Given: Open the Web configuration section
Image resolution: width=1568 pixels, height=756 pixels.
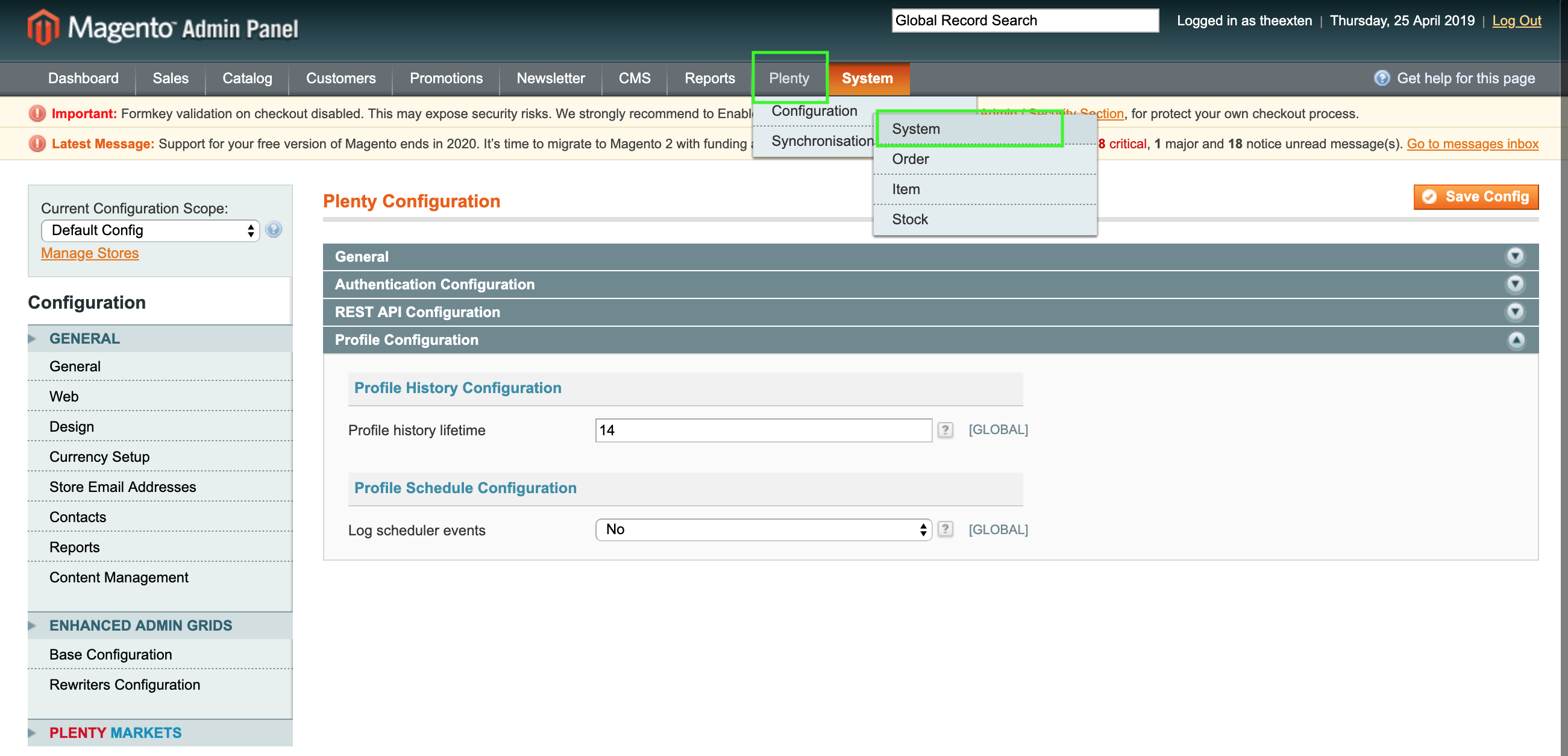Looking at the screenshot, I should click(x=160, y=397).
